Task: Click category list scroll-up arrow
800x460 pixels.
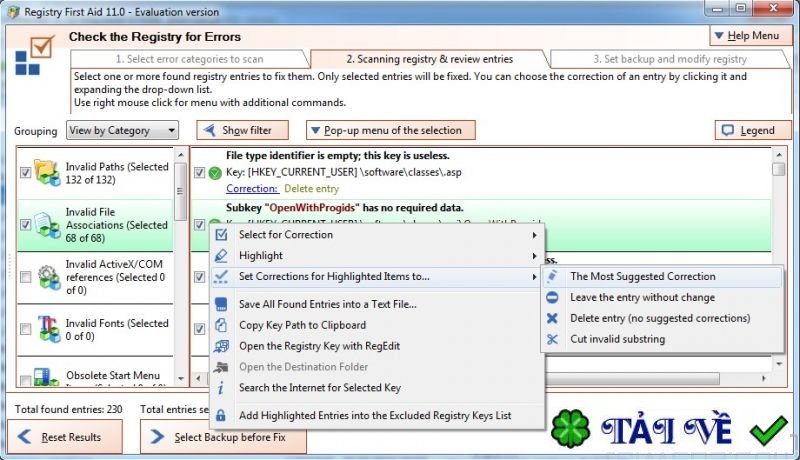Action: 181,155
